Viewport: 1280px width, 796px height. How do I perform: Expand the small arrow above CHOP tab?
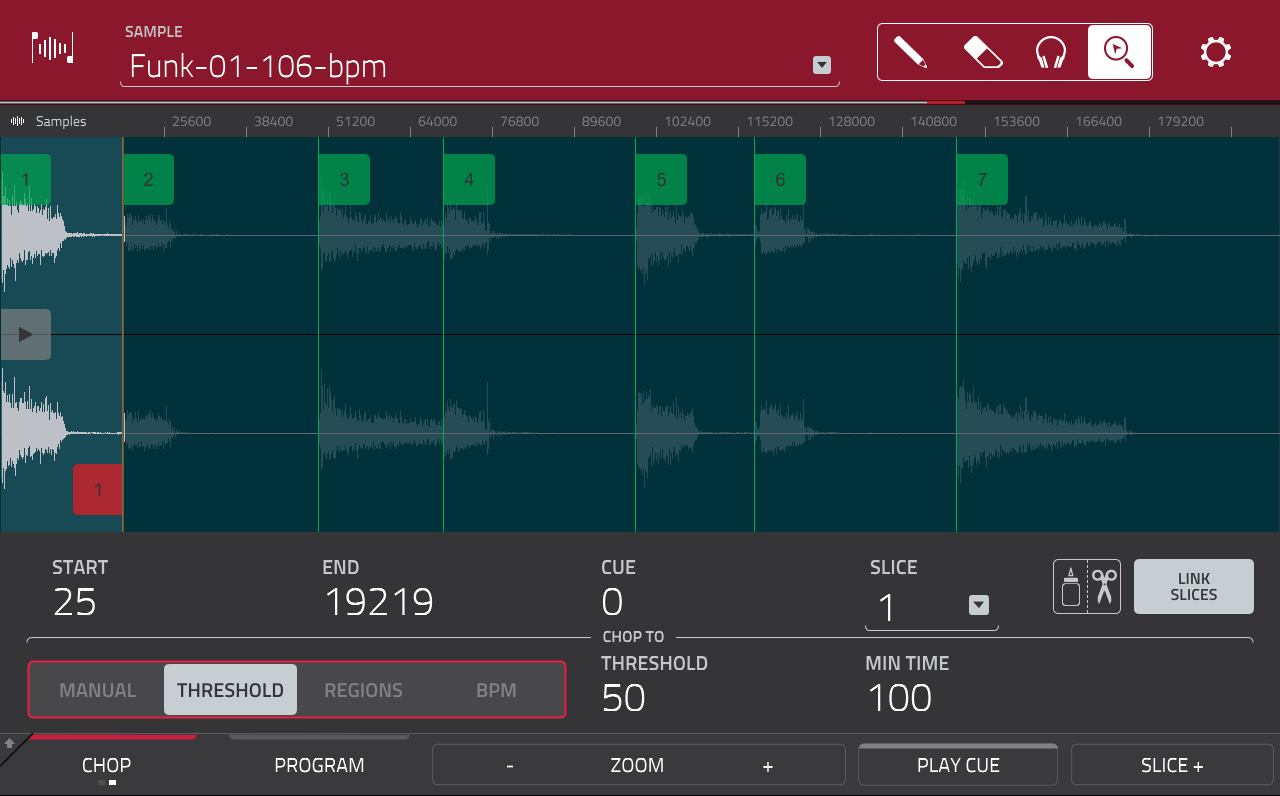click(x=10, y=744)
